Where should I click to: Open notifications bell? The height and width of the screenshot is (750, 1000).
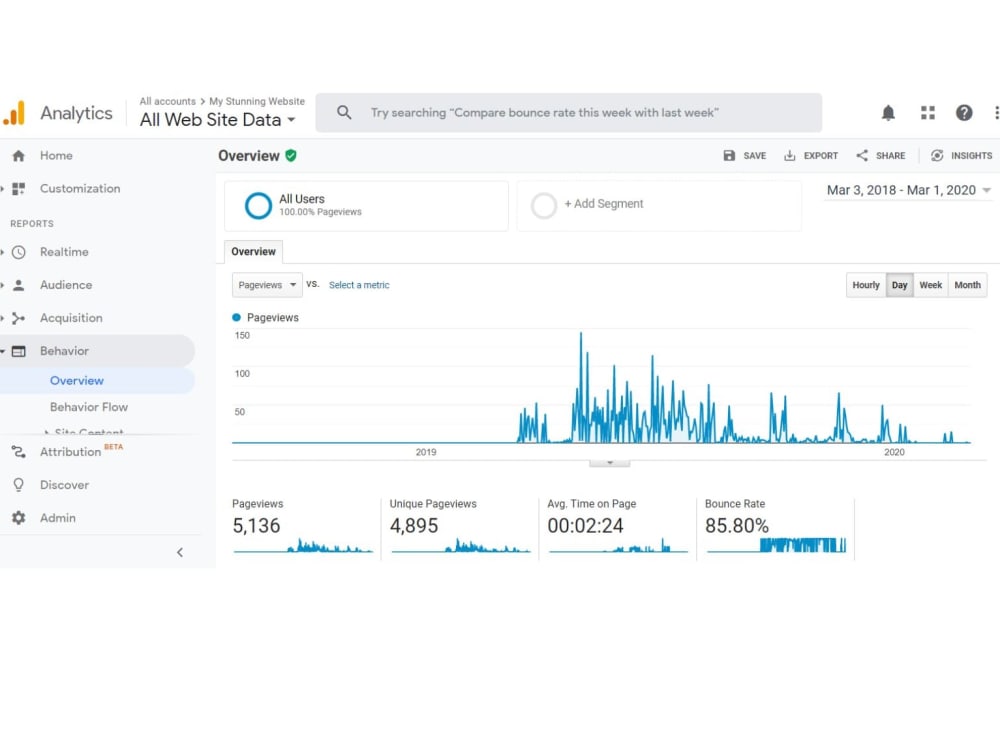[x=888, y=113]
